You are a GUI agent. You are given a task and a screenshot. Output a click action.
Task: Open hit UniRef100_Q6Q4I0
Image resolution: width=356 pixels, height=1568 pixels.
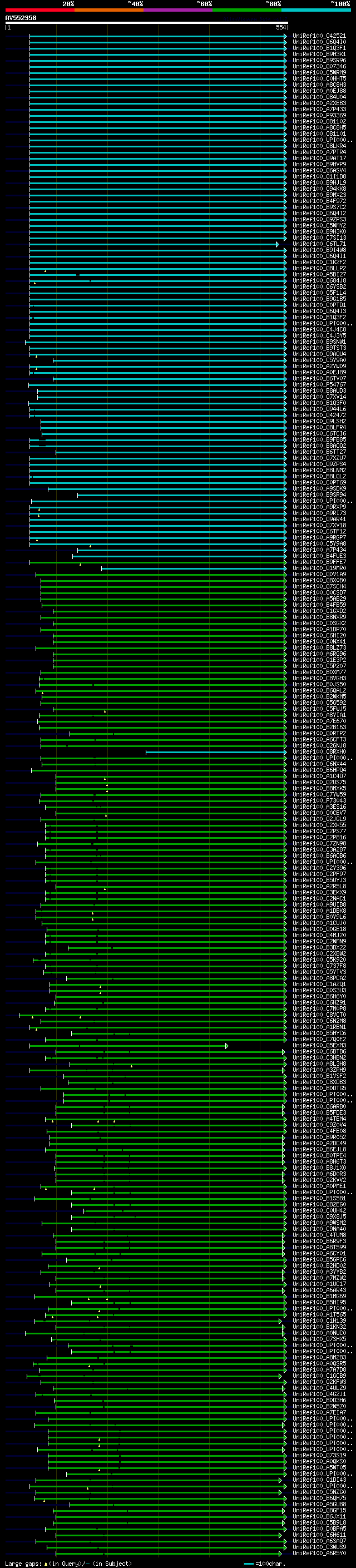pos(319,42)
